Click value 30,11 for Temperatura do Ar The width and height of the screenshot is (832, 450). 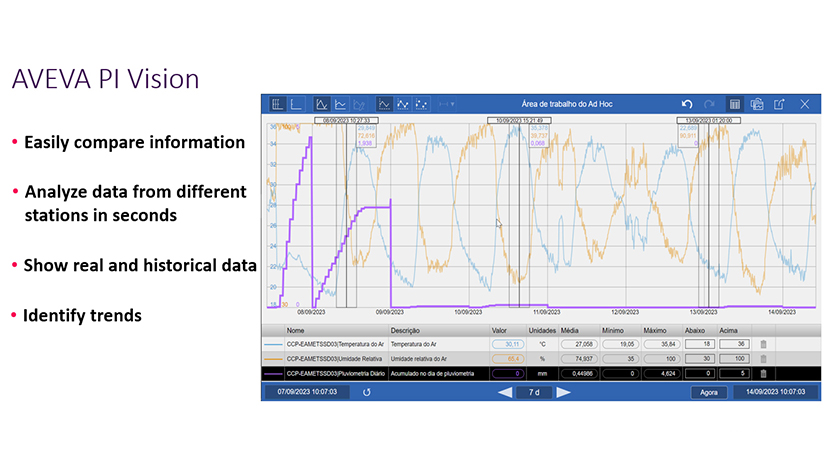(508, 344)
